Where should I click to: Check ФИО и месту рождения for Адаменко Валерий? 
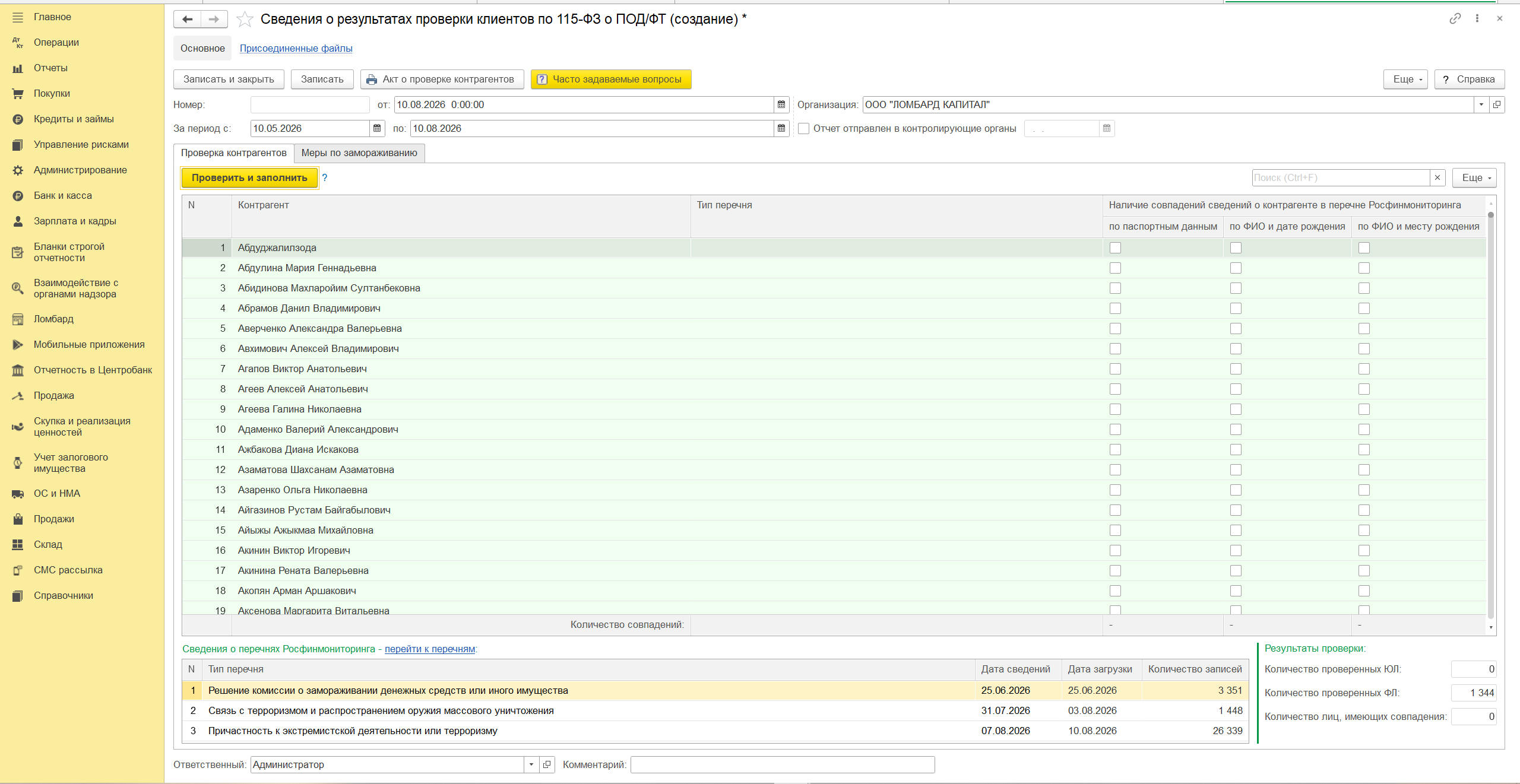[1364, 430]
